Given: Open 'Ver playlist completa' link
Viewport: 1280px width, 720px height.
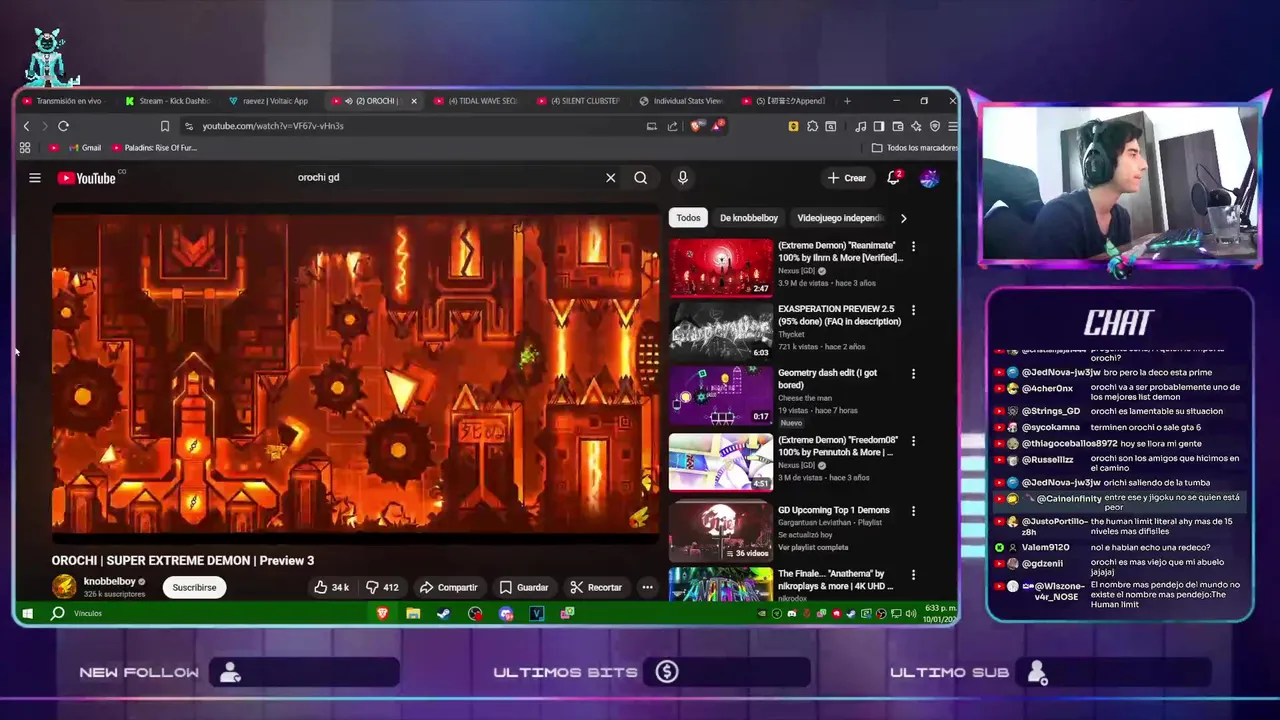Looking at the screenshot, I should click(813, 547).
